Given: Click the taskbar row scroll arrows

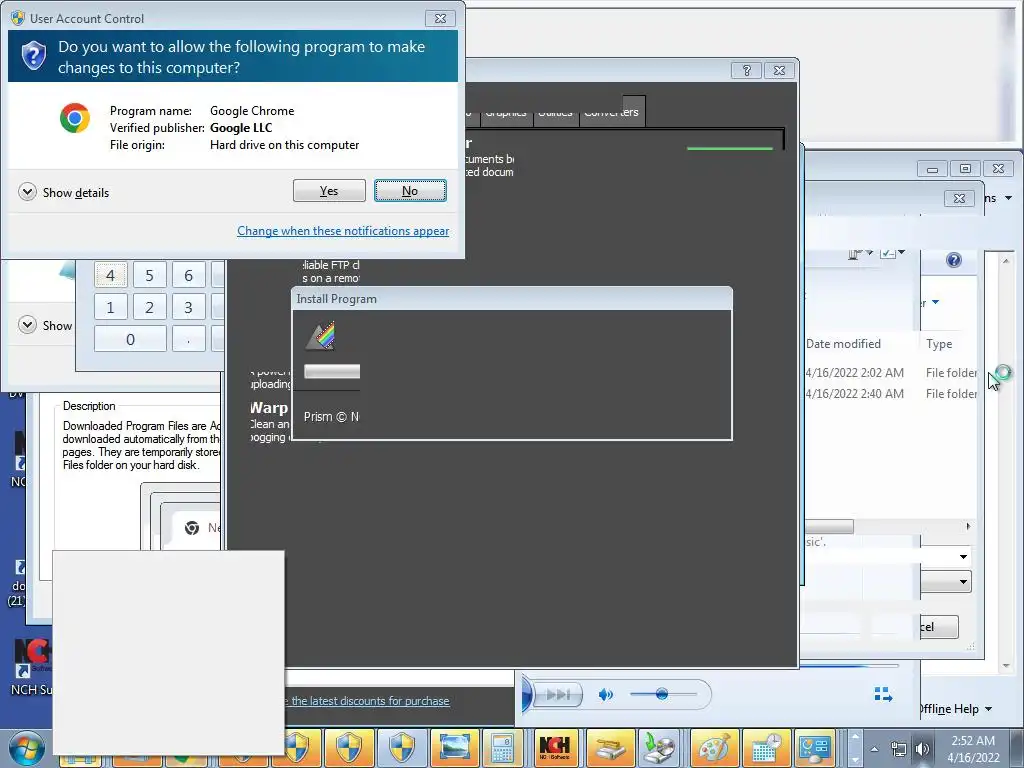Looking at the screenshot, I should pos(854,748).
